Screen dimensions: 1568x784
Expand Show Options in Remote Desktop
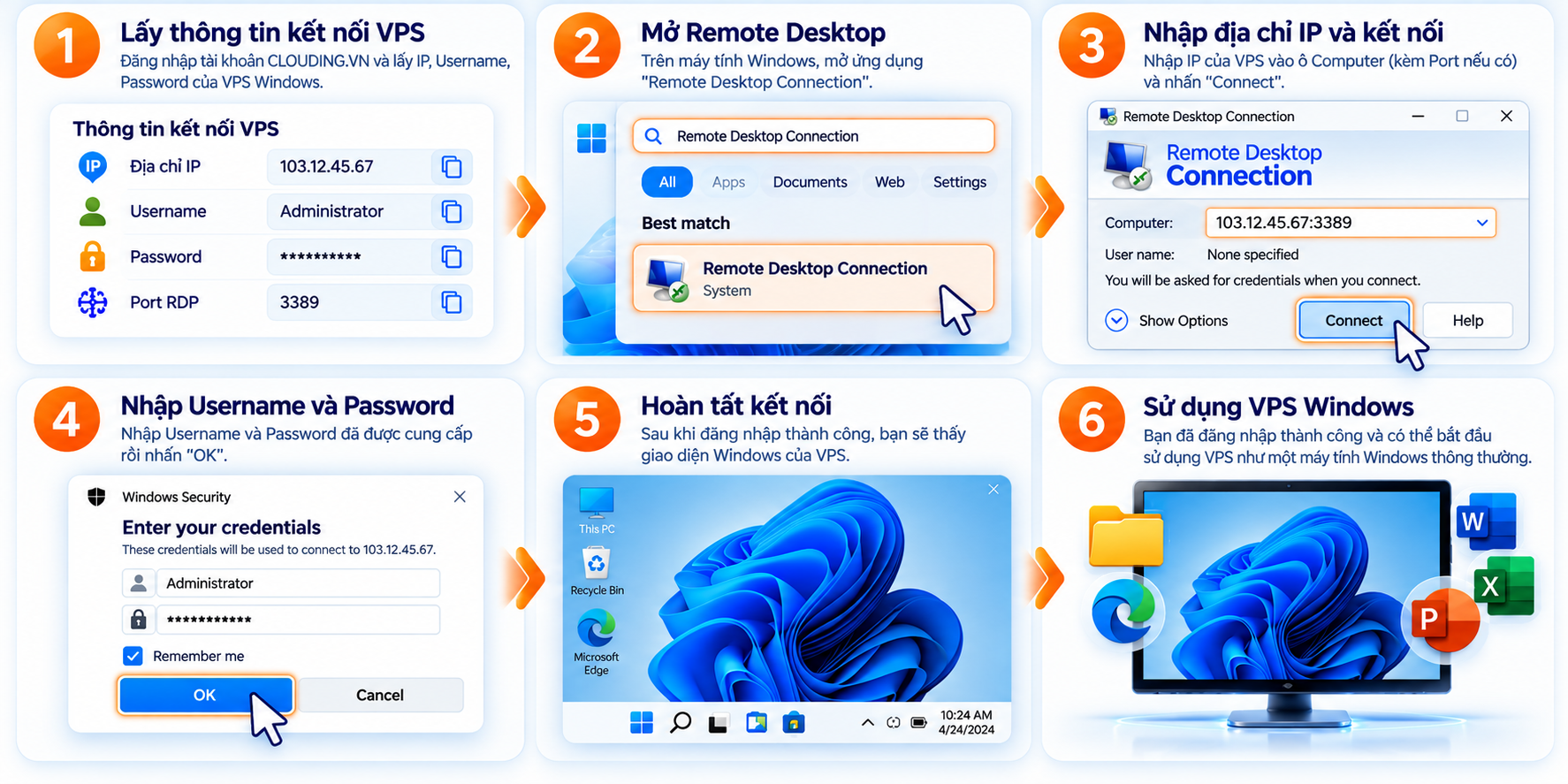(1167, 321)
